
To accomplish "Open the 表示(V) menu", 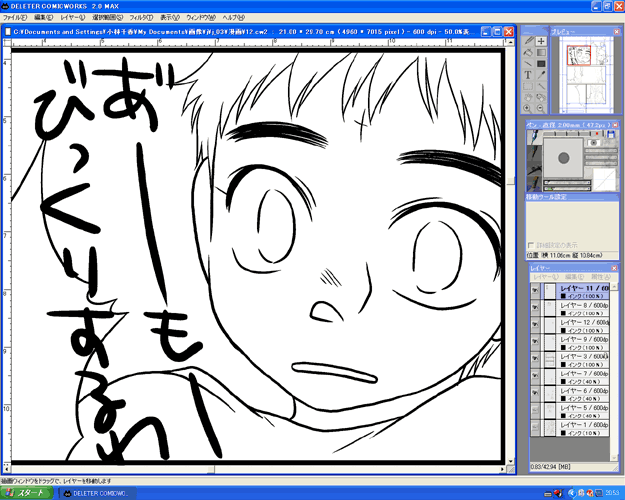I will pos(170,18).
